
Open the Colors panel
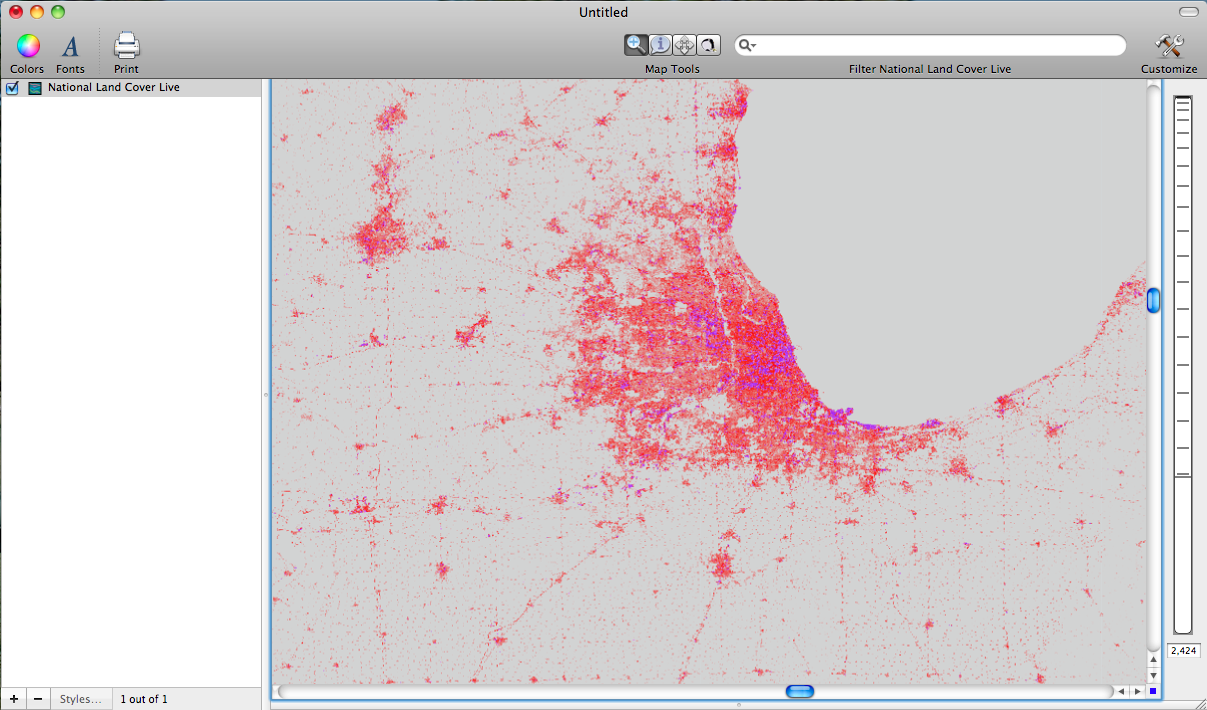click(26, 45)
